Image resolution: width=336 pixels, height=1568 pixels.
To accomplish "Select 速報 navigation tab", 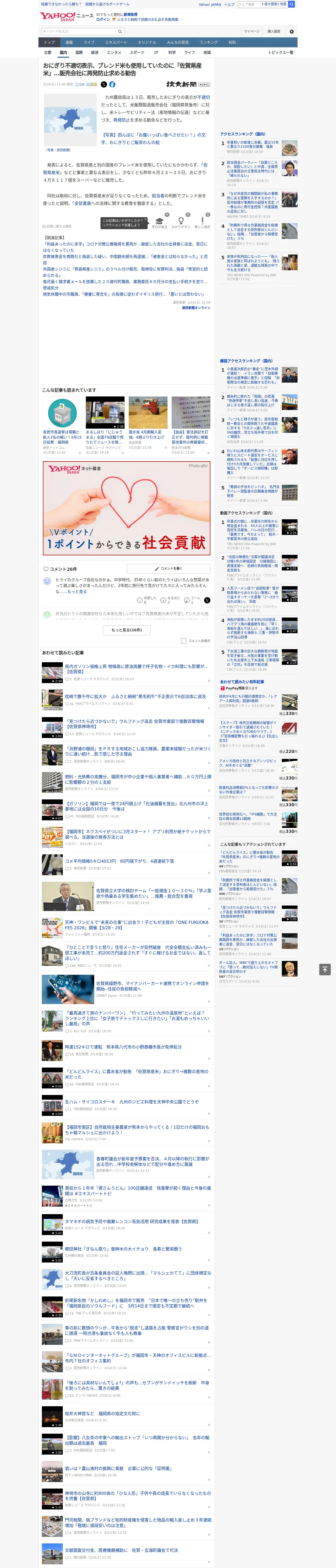I will point(69,43).
